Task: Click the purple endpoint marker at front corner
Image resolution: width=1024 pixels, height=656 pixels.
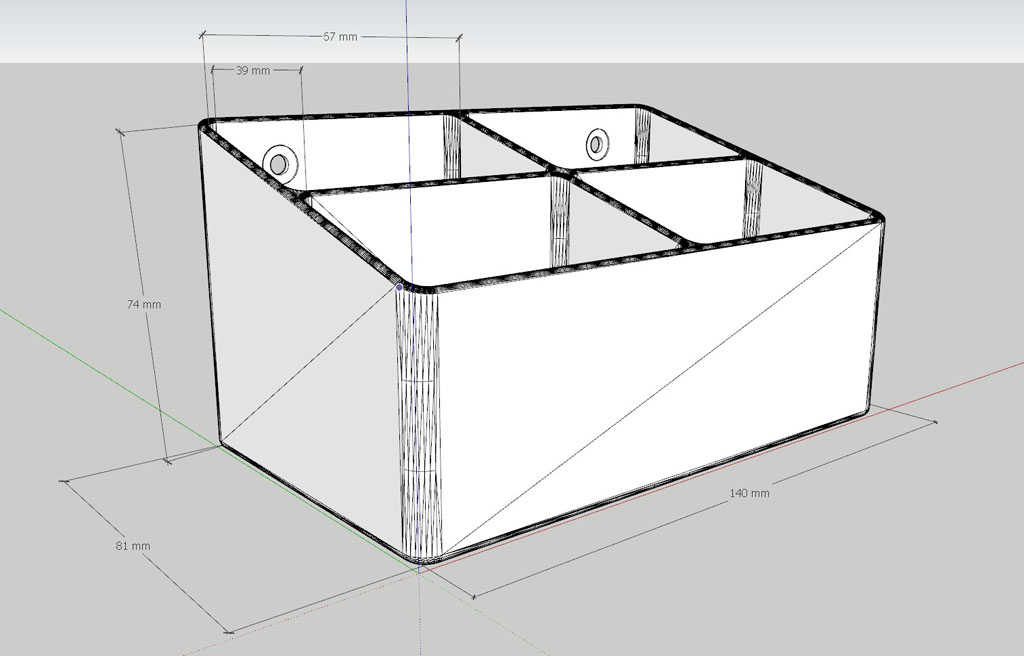Action: coord(400,287)
